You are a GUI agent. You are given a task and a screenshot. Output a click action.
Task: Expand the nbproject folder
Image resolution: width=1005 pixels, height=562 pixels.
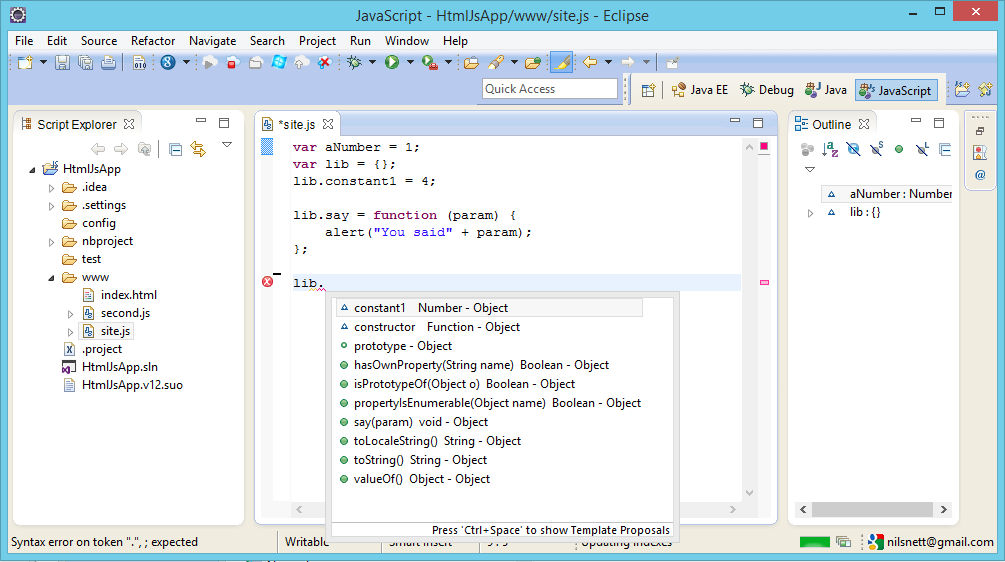click(x=52, y=241)
